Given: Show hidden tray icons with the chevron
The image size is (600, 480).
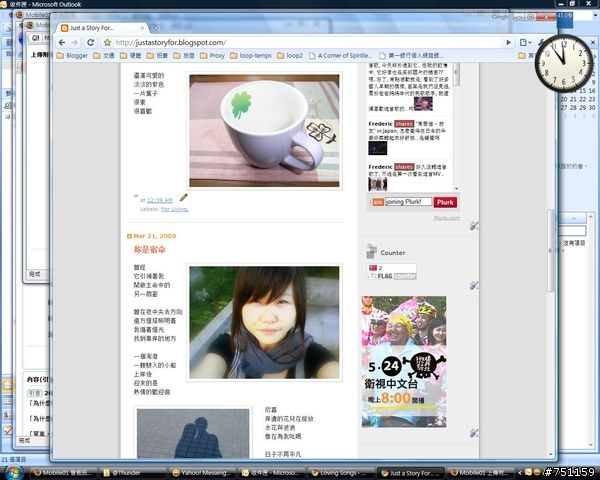Looking at the screenshot, I should pos(520,473).
